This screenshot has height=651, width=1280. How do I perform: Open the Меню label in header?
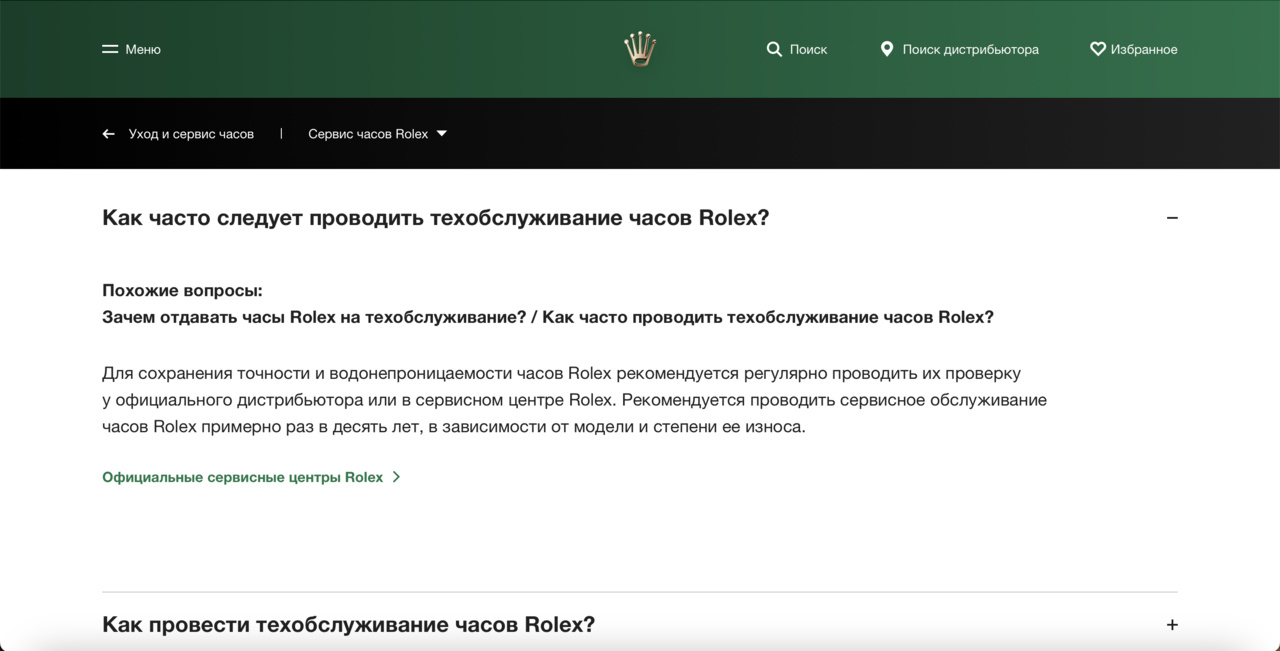[x=143, y=49]
